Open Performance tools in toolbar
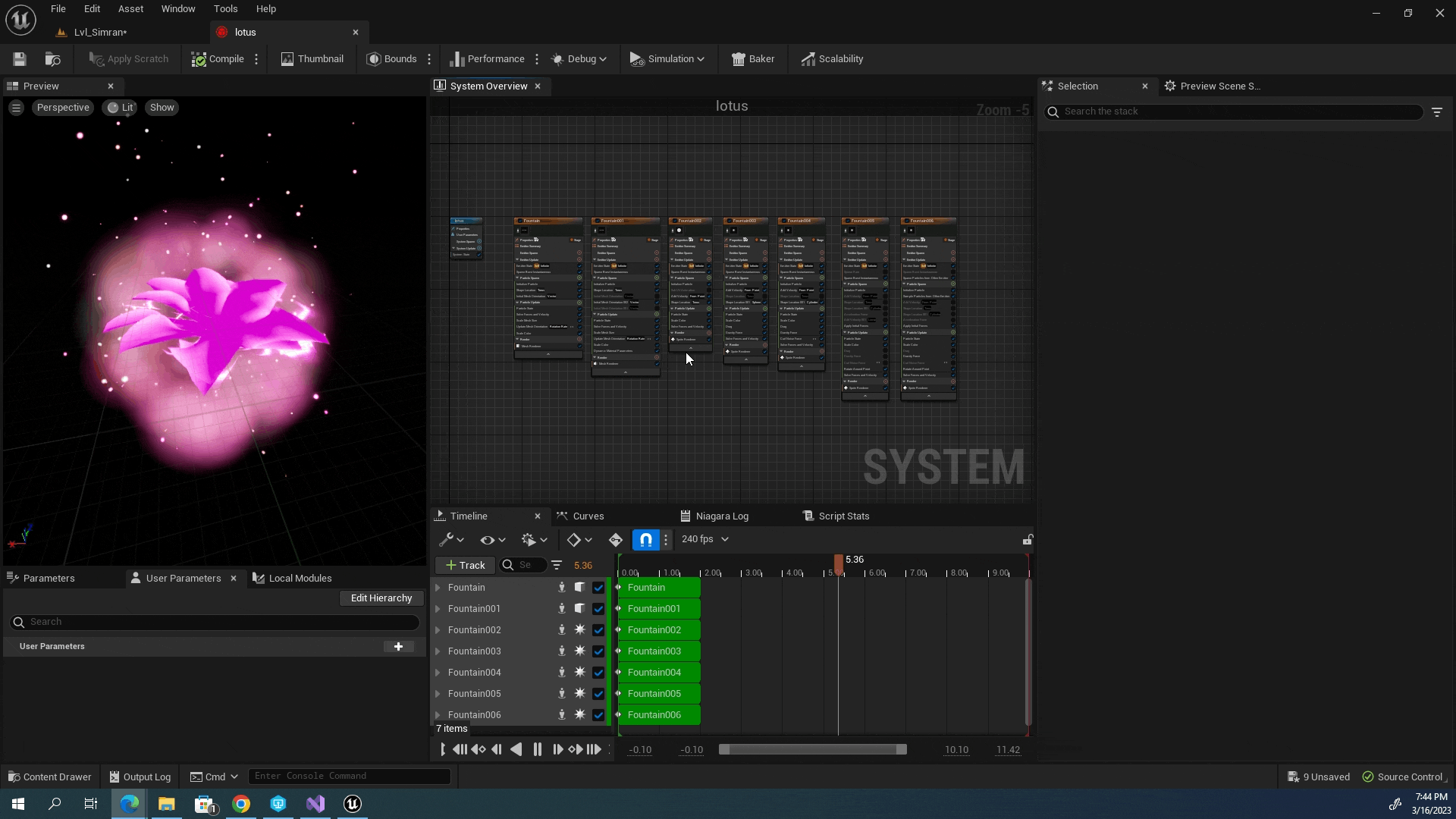This screenshot has height=819, width=1456. pos(487,59)
